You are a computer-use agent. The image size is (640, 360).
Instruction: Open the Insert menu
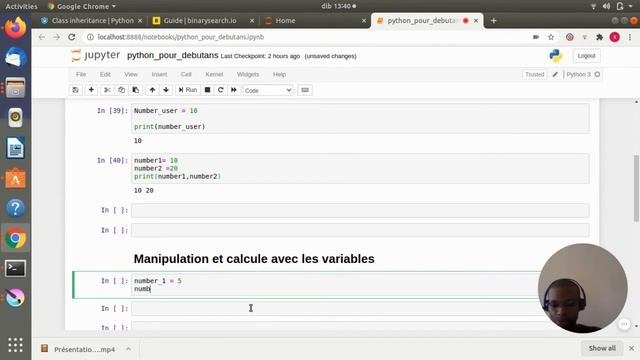click(x=159, y=74)
